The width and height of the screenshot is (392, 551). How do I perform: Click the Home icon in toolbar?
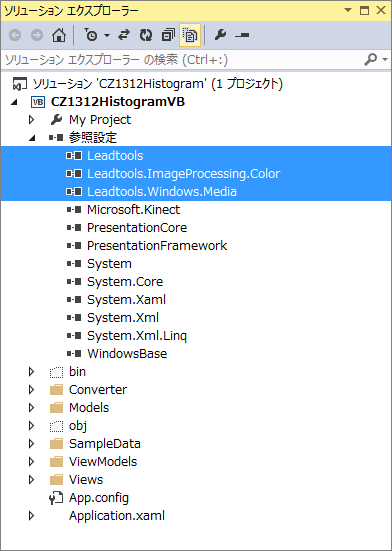(59, 35)
